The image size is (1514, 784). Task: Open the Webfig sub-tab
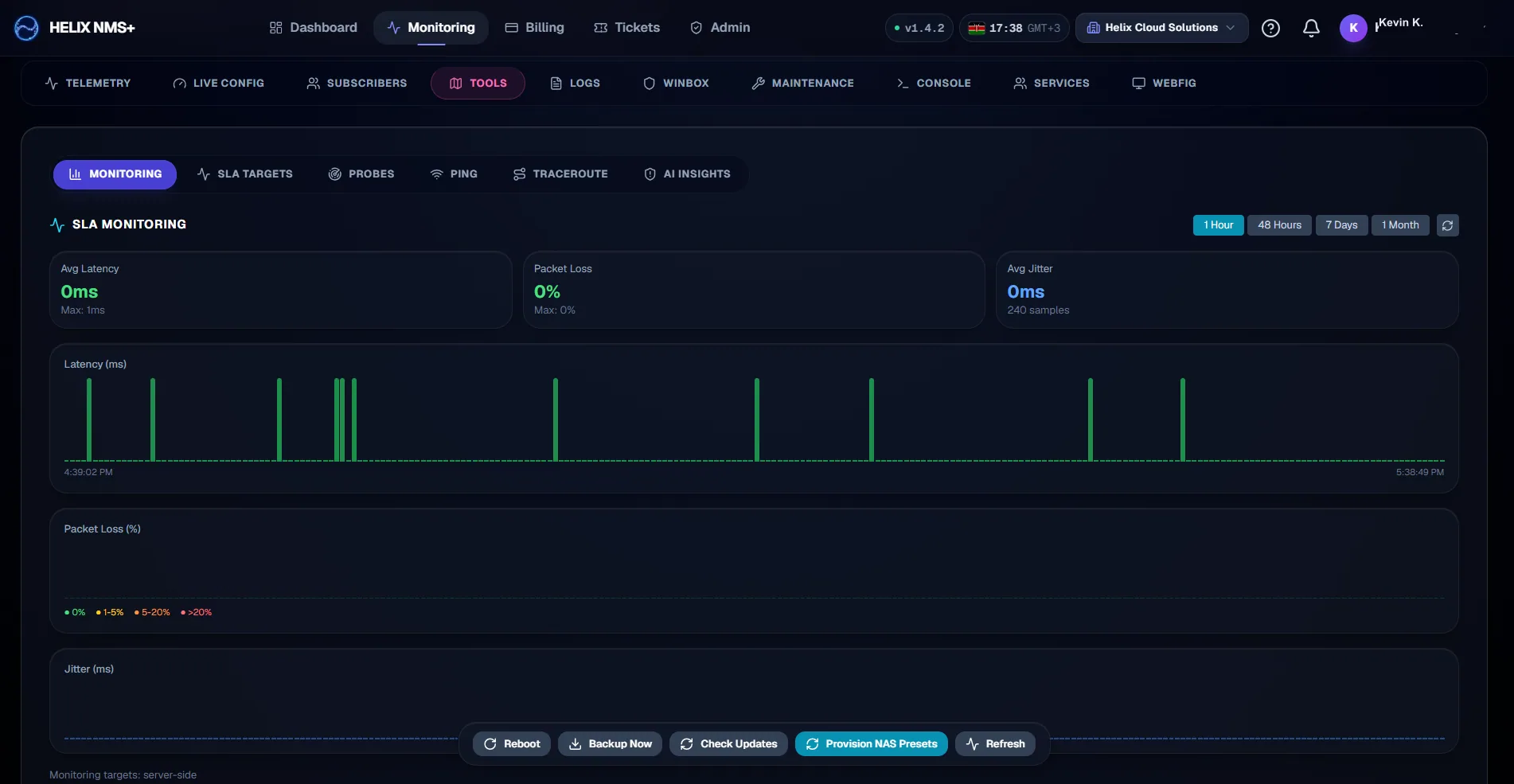tap(1164, 83)
